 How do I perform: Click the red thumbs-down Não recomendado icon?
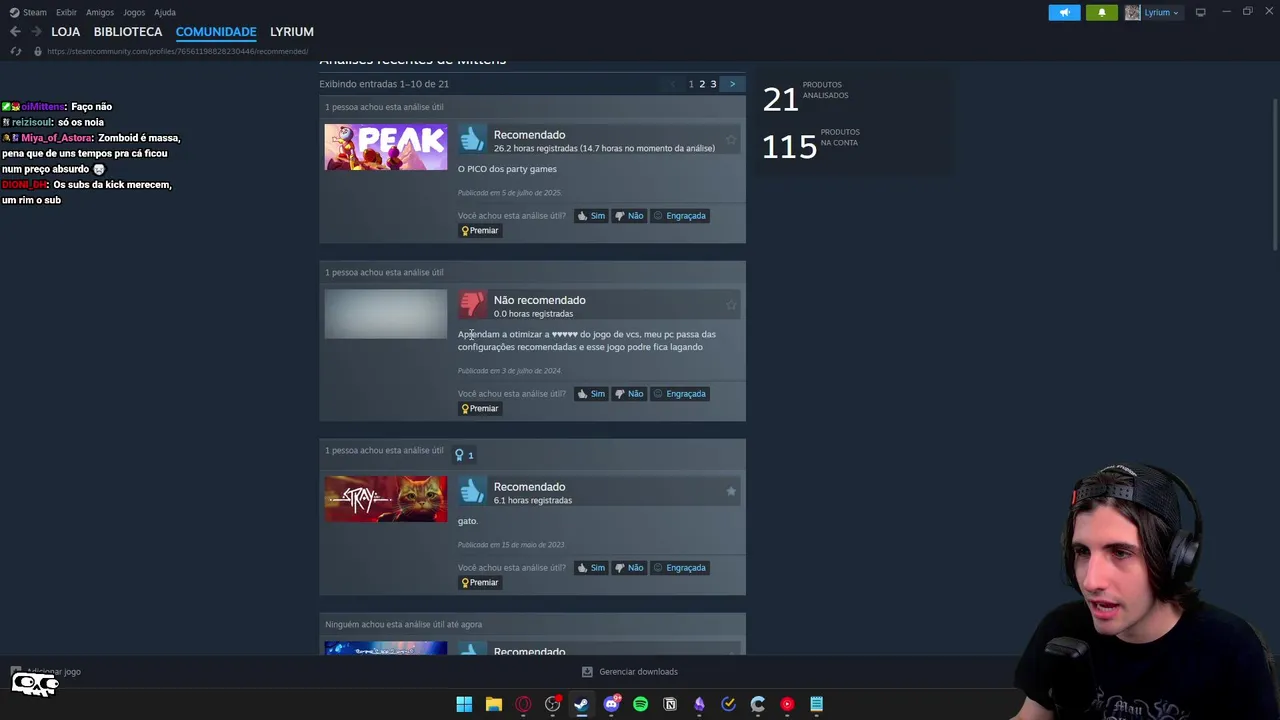click(x=472, y=304)
